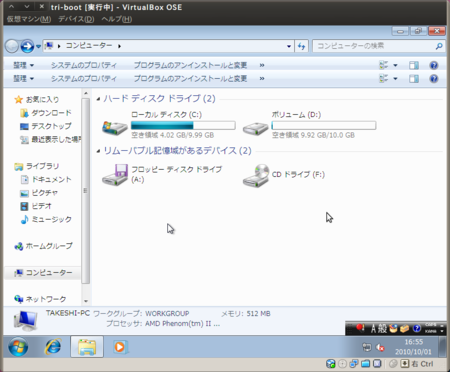Click the language bar help question icon

coord(417,329)
